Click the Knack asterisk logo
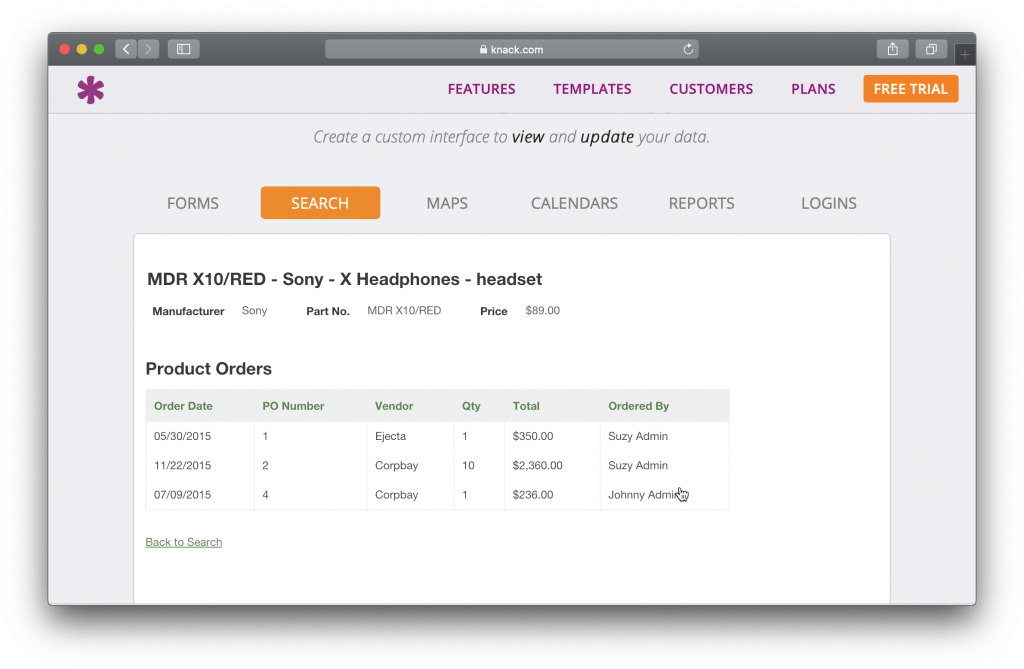Image resolution: width=1024 pixels, height=669 pixels. 90,90
